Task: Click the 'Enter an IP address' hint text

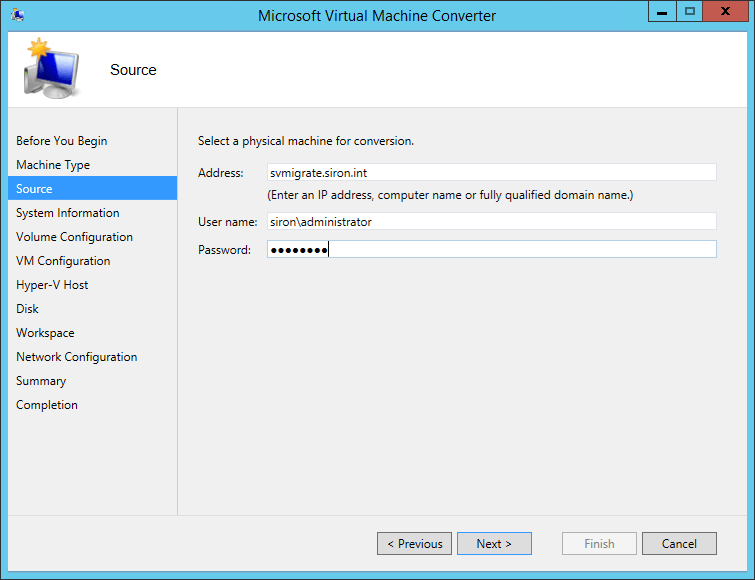Action: tap(450, 195)
